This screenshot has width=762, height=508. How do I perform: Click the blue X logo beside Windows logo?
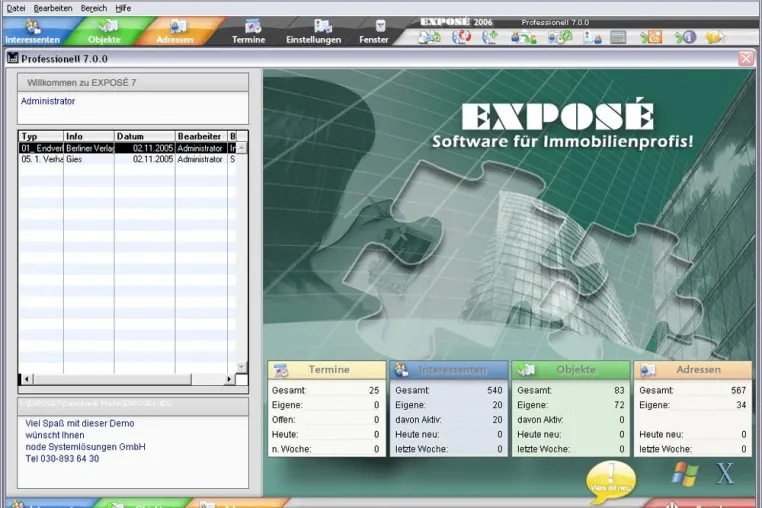[x=725, y=473]
